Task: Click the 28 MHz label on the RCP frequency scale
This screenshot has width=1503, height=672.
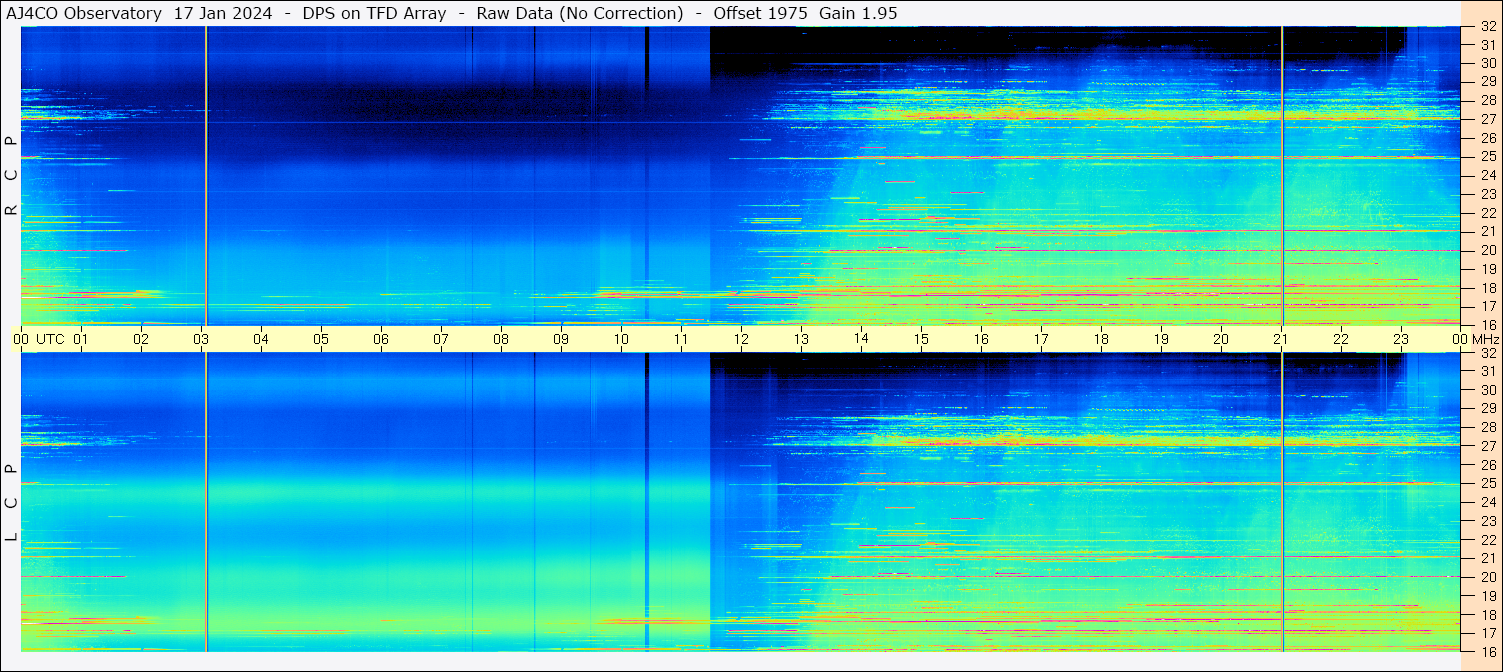Action: pos(1488,101)
